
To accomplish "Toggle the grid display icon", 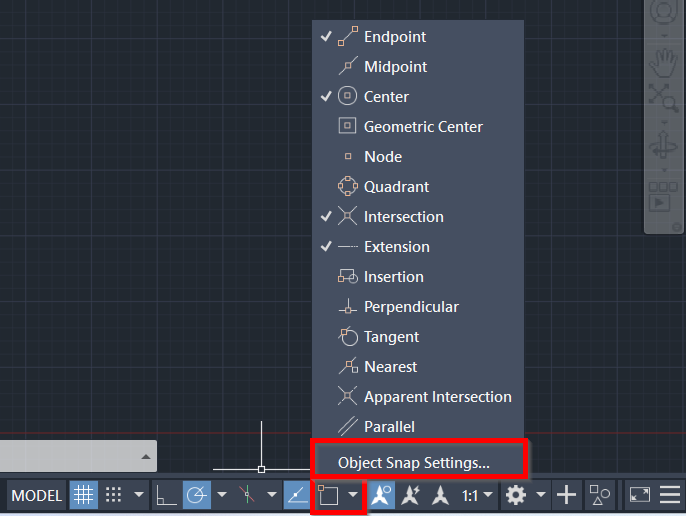I will click(x=84, y=495).
